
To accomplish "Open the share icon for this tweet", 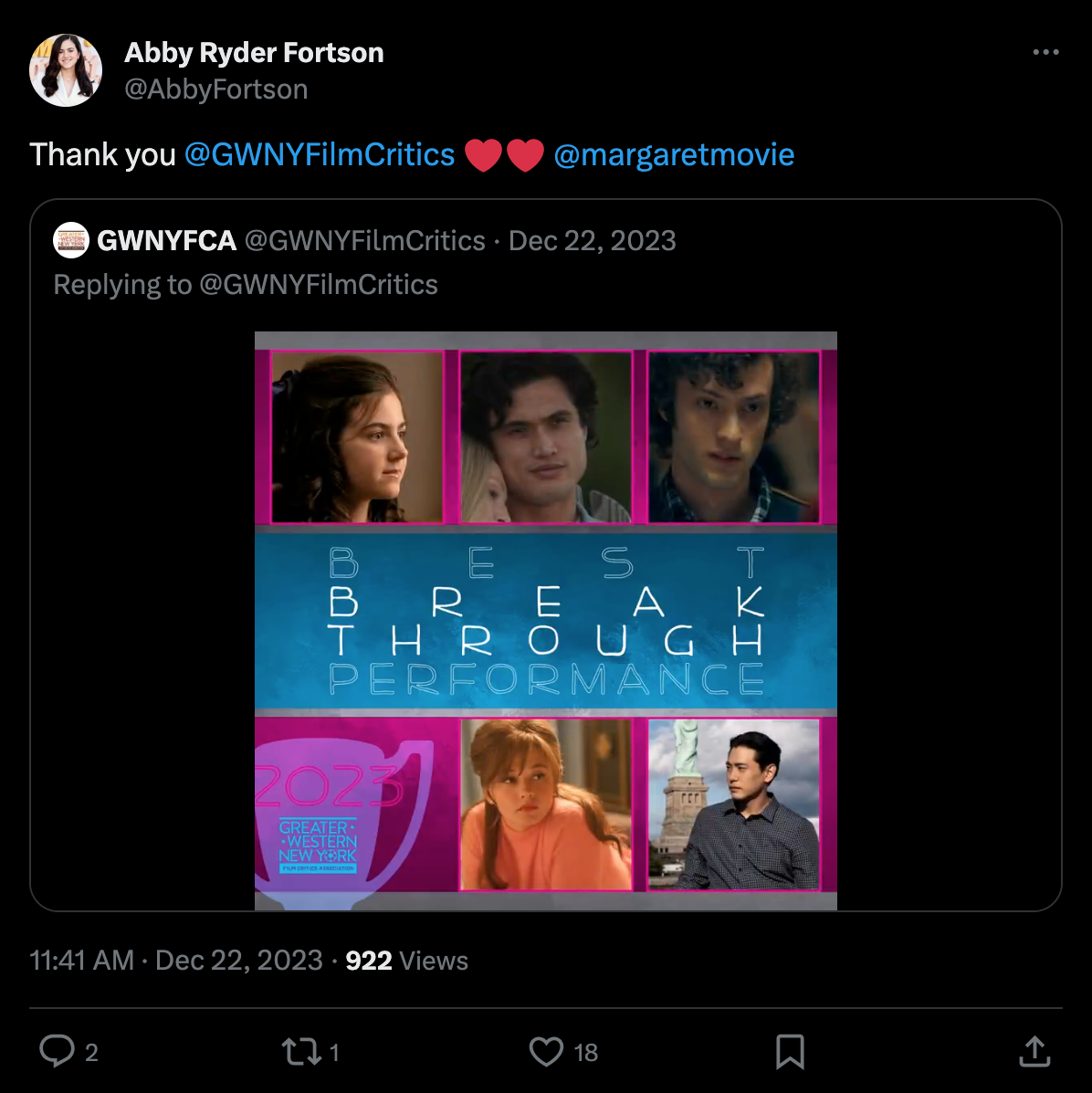I will coord(1034,1051).
